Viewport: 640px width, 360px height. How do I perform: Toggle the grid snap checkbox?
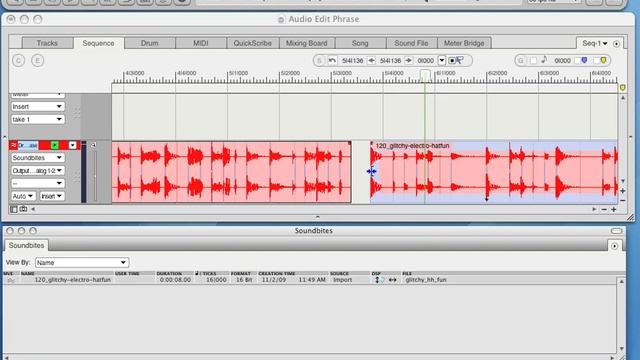[533, 60]
